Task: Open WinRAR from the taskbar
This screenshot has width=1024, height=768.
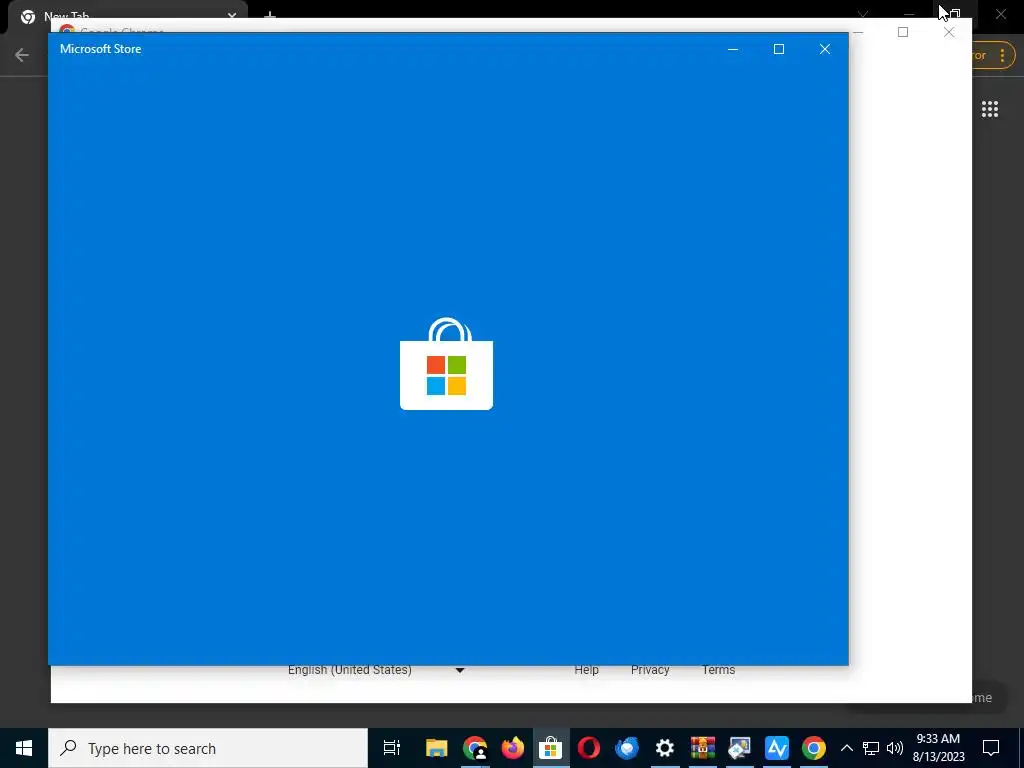Action: coord(702,748)
